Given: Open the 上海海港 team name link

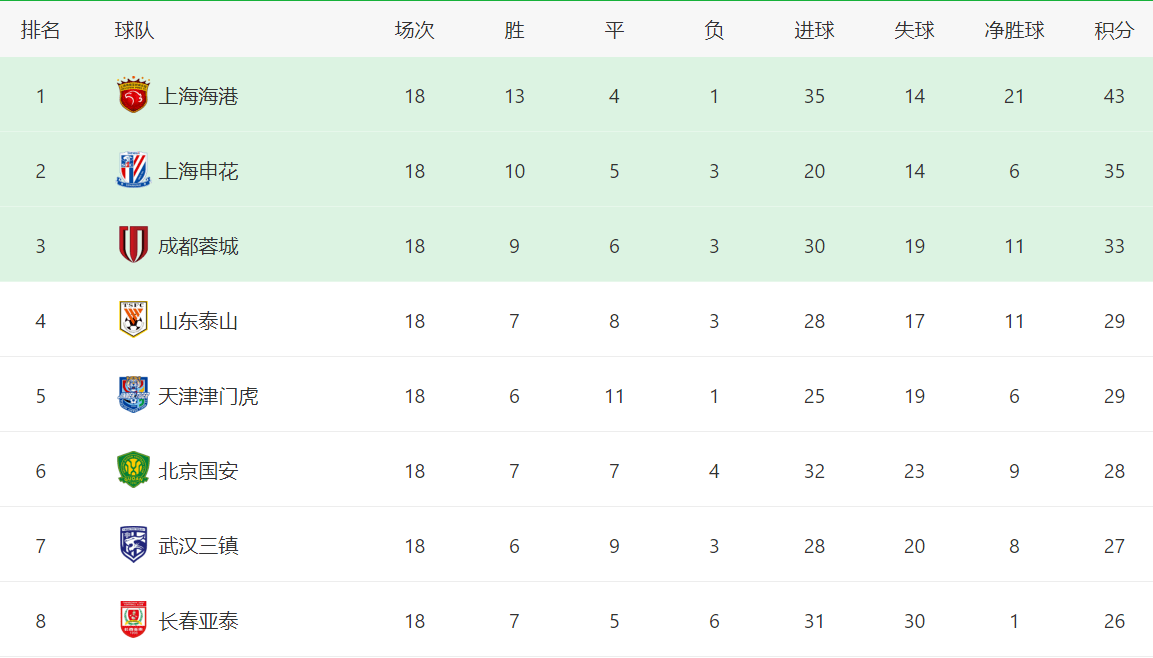Looking at the screenshot, I should [198, 96].
